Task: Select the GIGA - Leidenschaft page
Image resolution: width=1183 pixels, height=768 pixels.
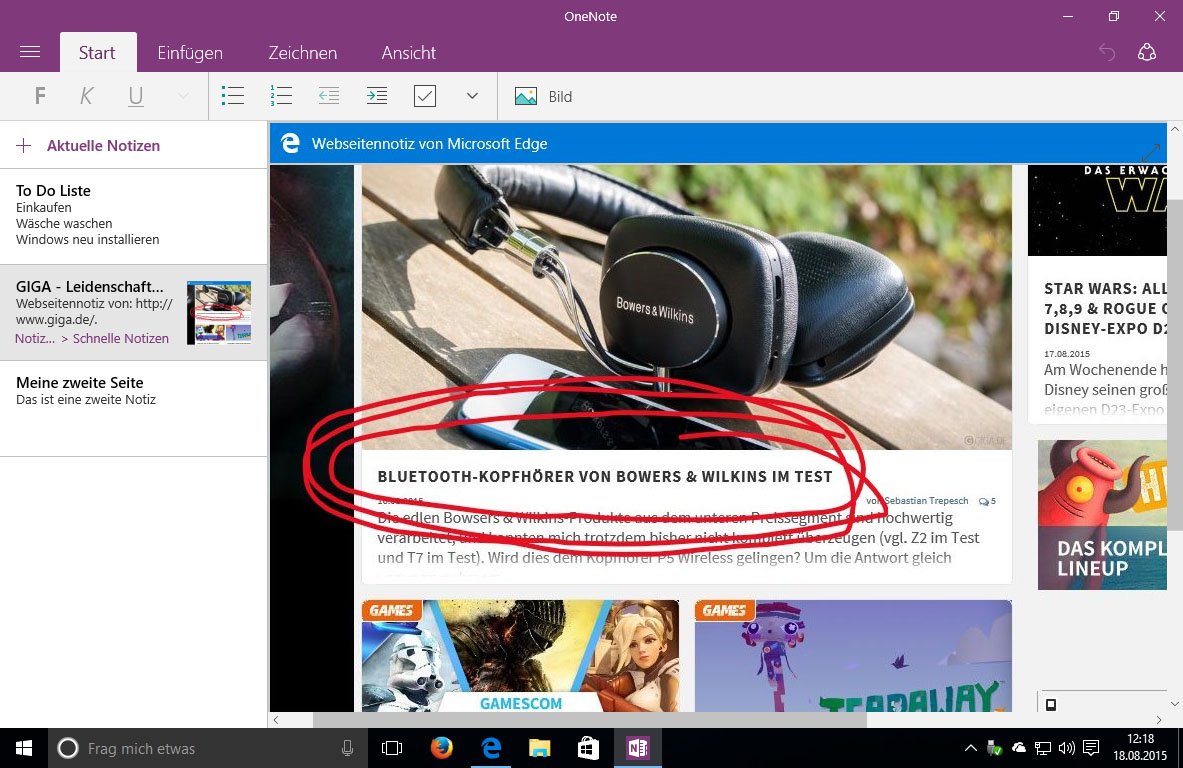Action: point(134,312)
